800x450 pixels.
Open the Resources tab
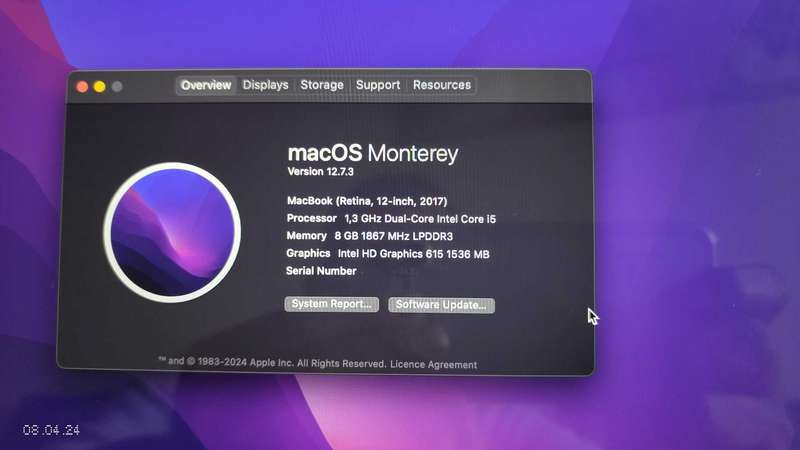point(442,85)
